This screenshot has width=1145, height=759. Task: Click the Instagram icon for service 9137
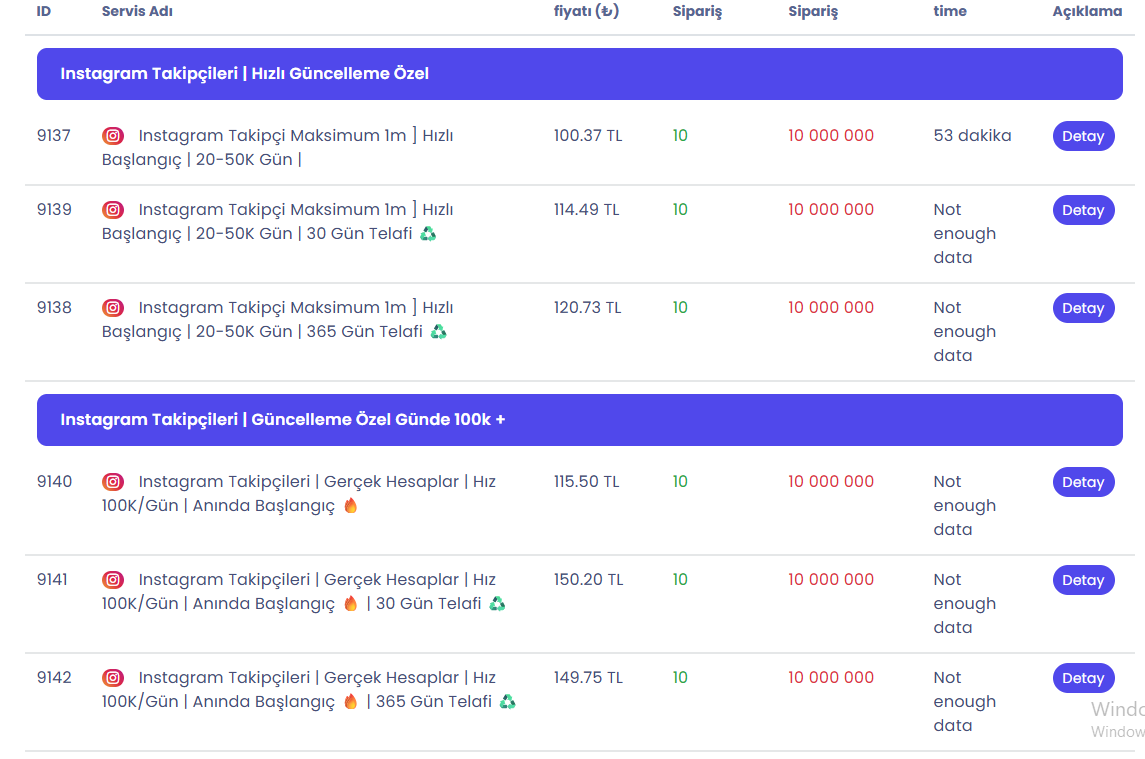pos(112,136)
